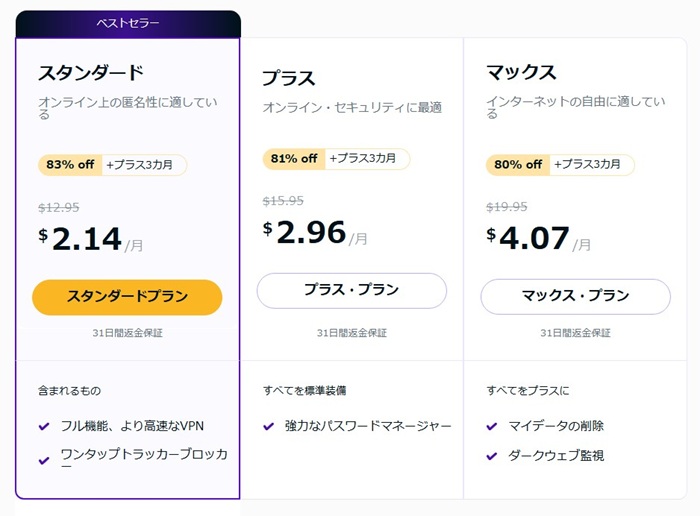The height and width of the screenshot is (516, 700).
Task: Click checkmark beside マイデータの削除
Action: [492, 427]
